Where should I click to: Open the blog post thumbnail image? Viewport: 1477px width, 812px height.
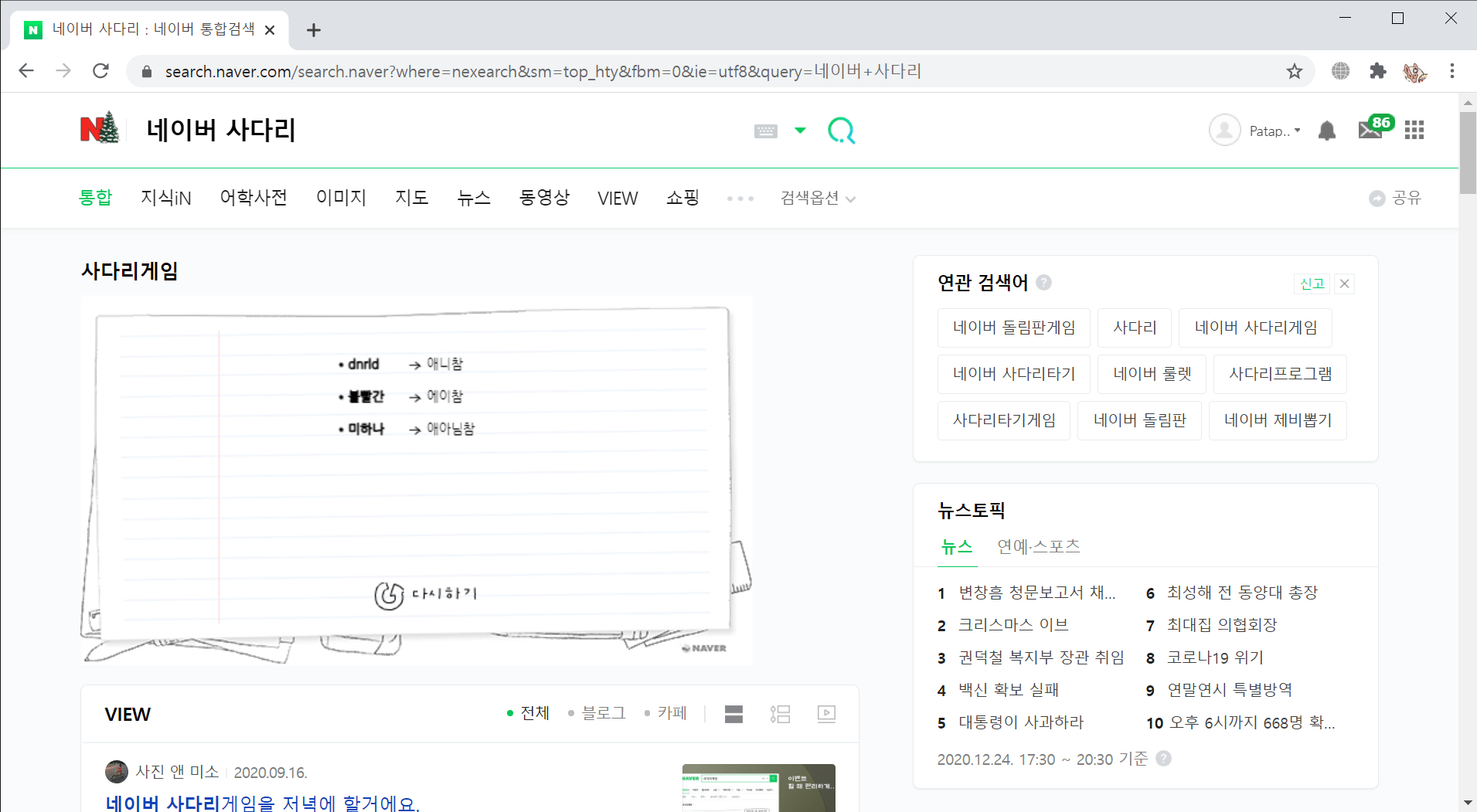pyautogui.click(x=759, y=788)
